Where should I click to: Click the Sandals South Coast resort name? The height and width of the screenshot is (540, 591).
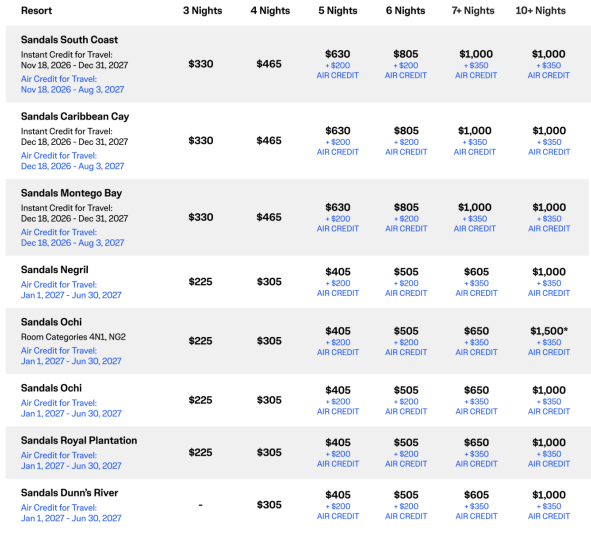click(x=69, y=40)
